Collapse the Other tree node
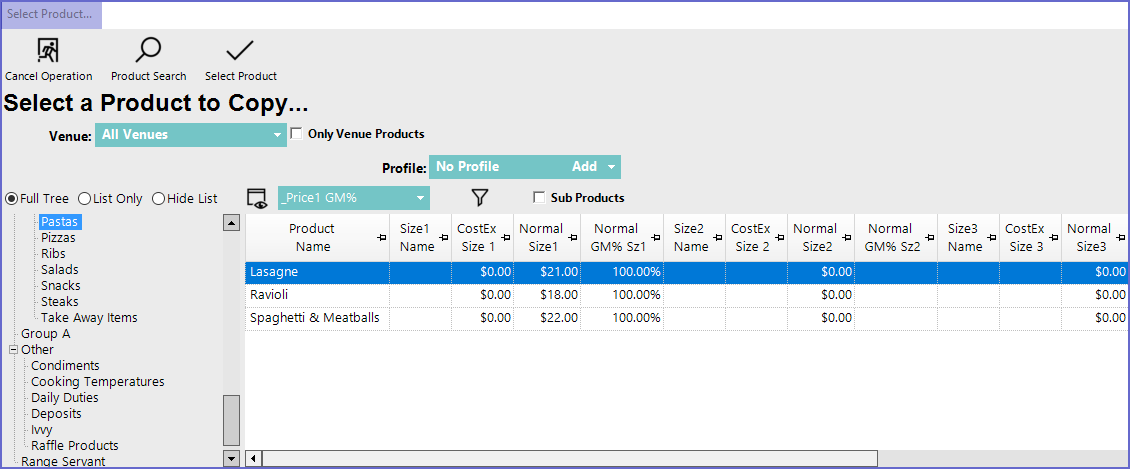Image resolution: width=1130 pixels, height=469 pixels. [13, 350]
